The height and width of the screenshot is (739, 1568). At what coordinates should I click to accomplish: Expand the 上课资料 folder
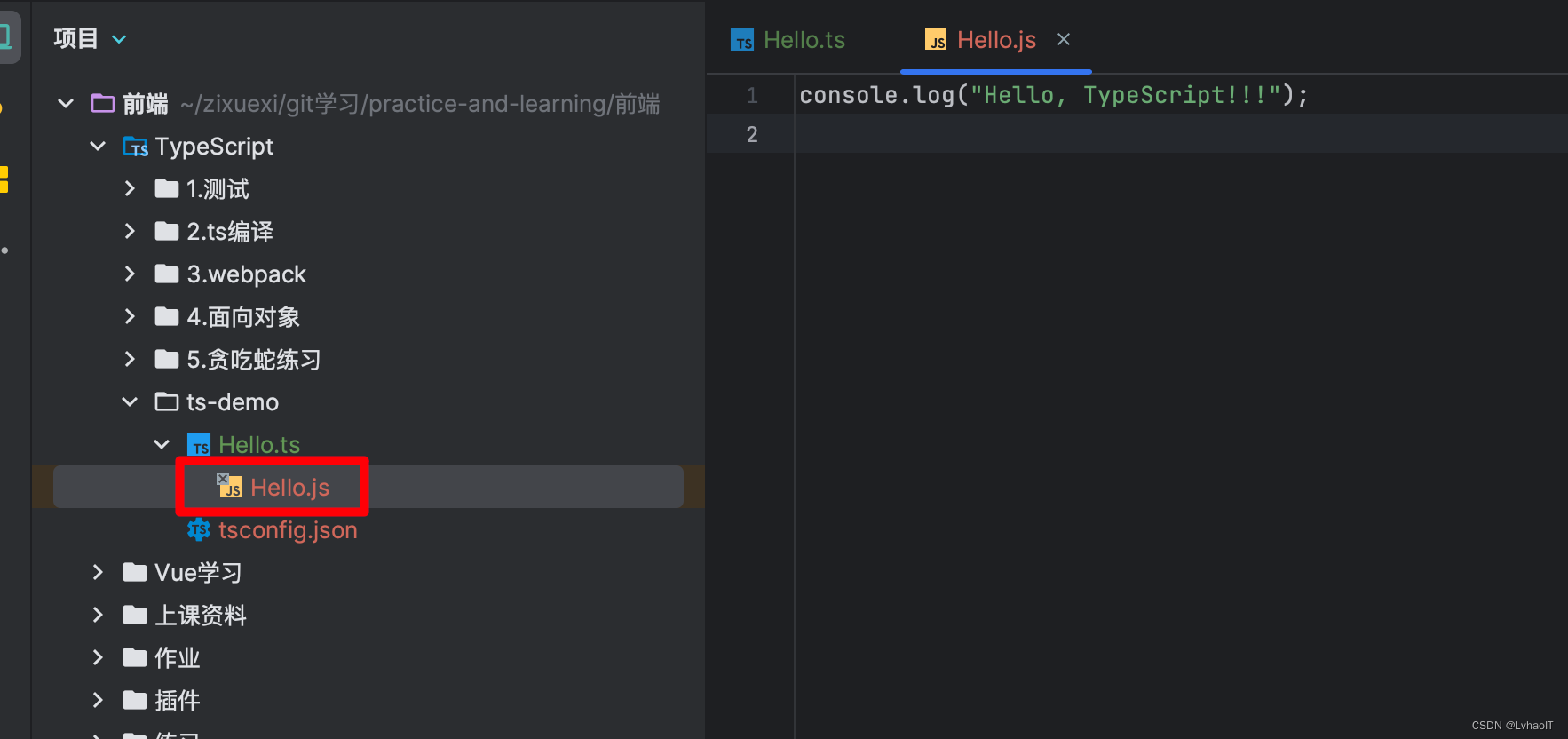[98, 615]
